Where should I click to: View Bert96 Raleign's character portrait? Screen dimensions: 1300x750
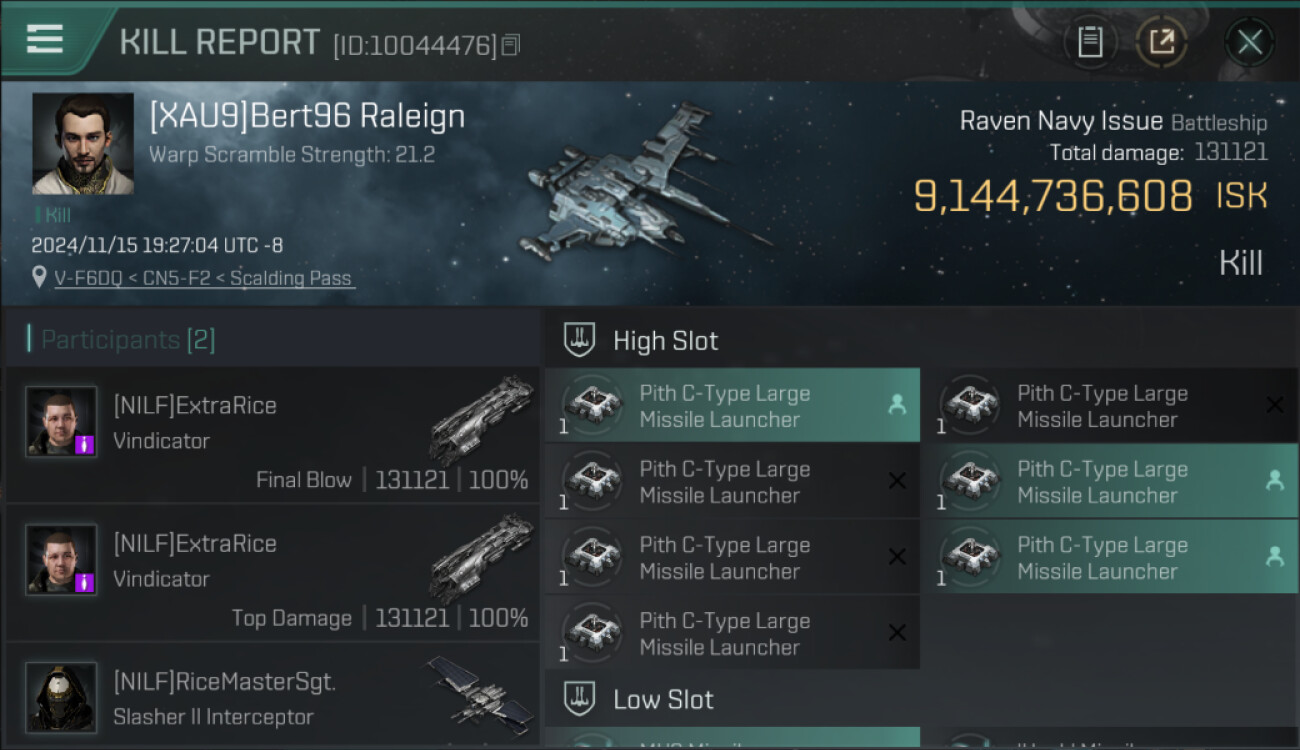[83, 143]
